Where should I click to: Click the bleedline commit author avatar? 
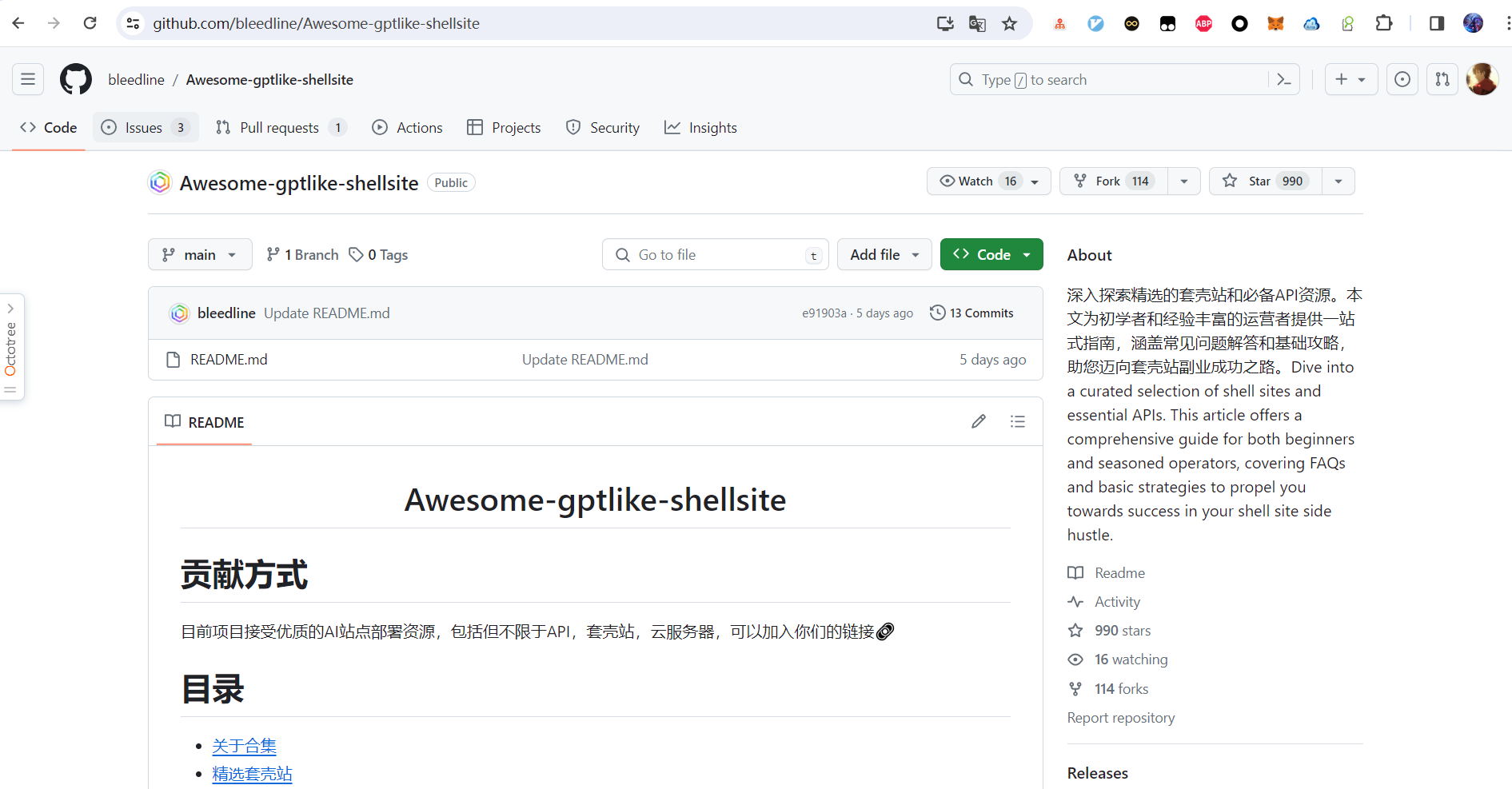[x=179, y=313]
